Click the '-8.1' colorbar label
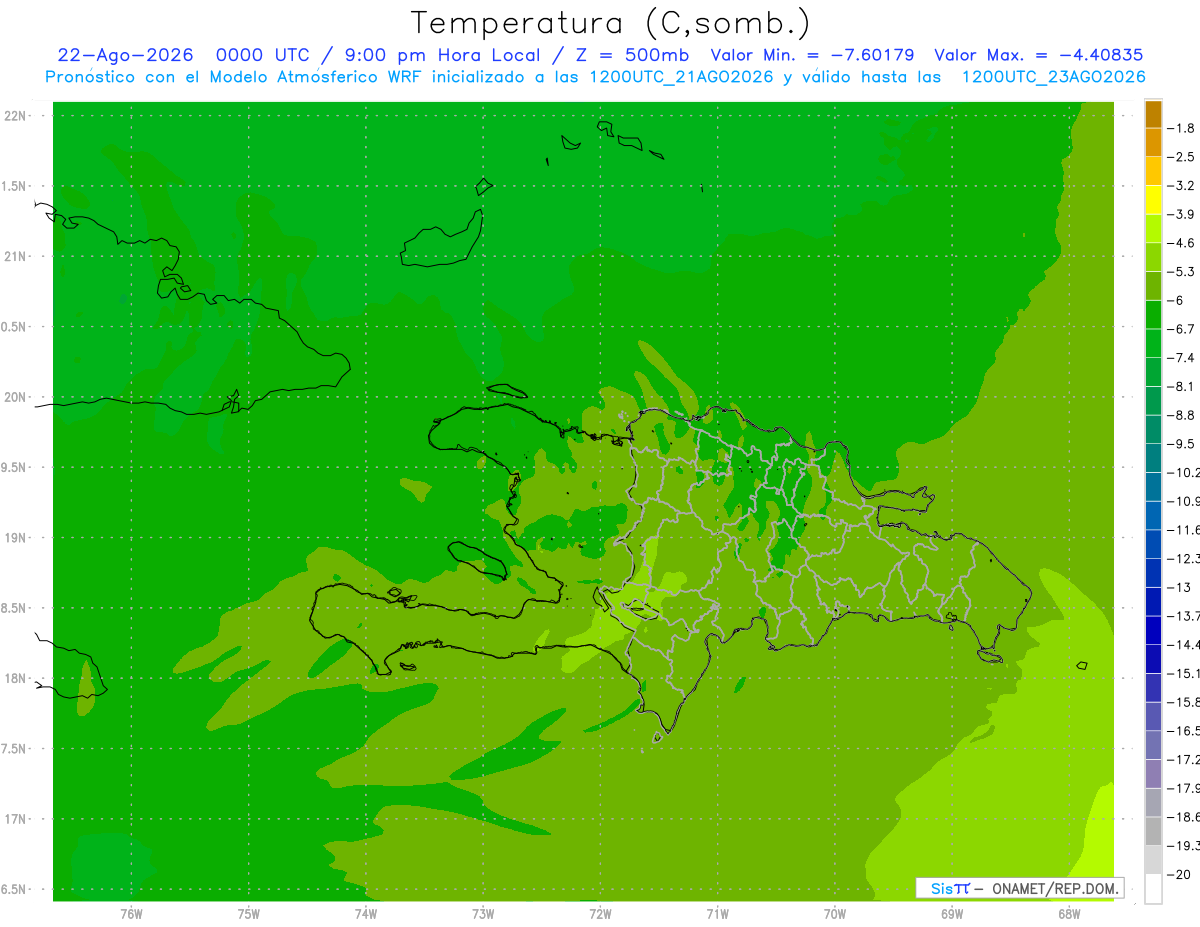Screen dimensions: 1200x927 (x=1182, y=386)
